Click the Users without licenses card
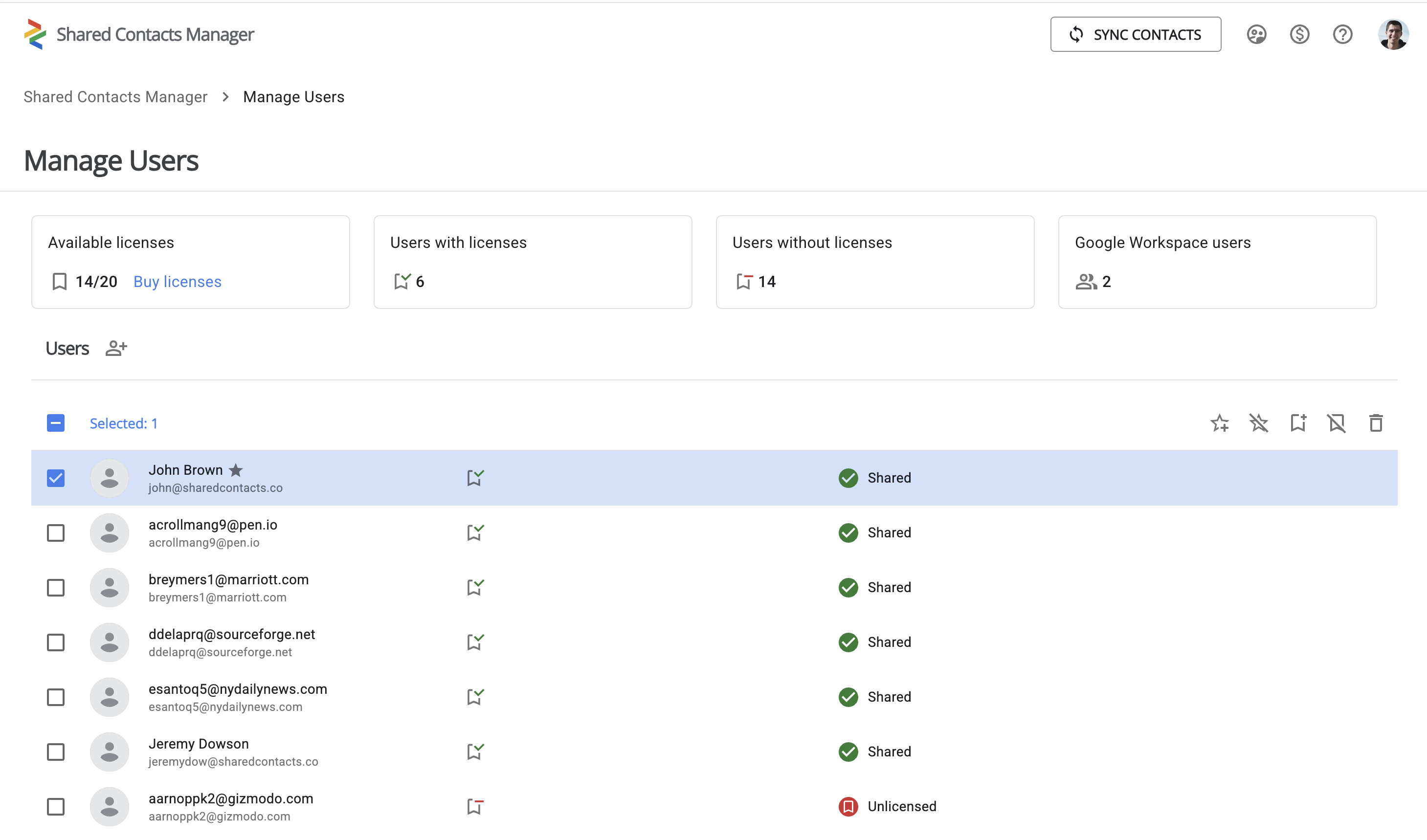 pyautogui.click(x=874, y=262)
